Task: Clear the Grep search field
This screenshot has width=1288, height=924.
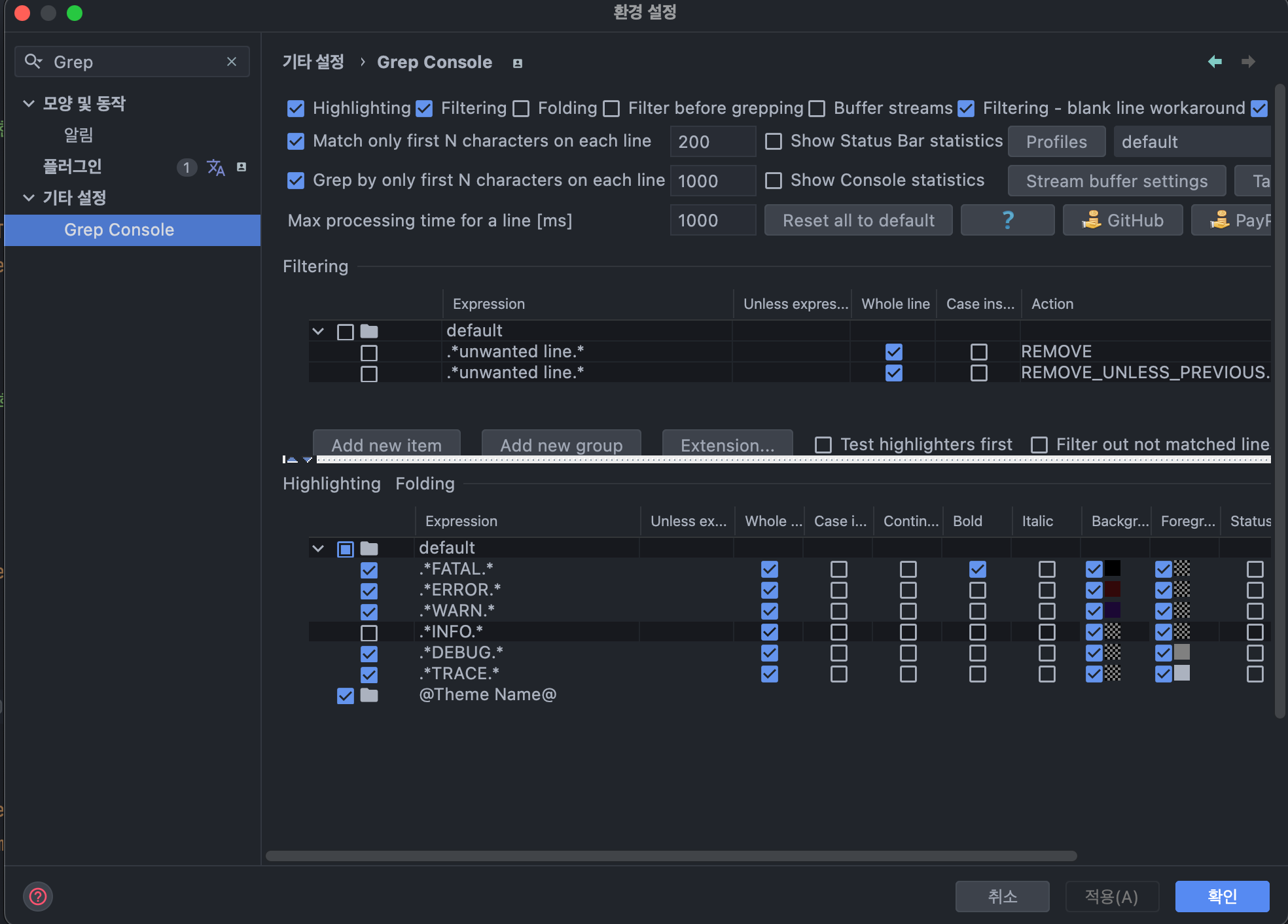Action: (x=232, y=62)
